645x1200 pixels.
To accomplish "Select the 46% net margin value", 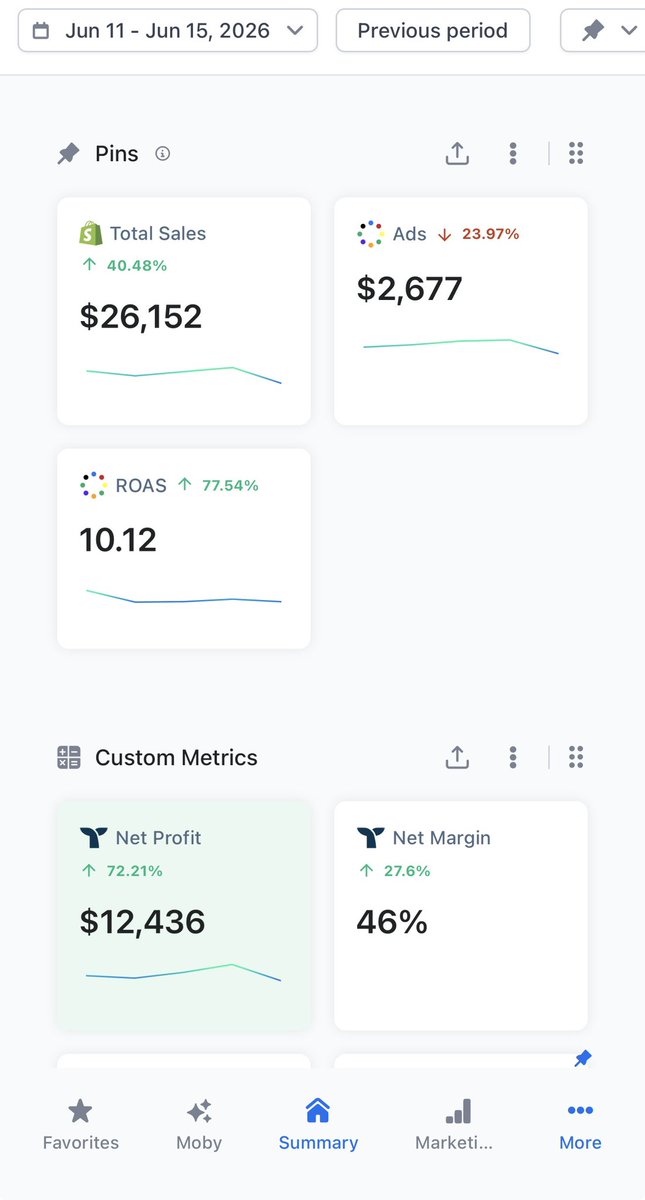I will (392, 921).
